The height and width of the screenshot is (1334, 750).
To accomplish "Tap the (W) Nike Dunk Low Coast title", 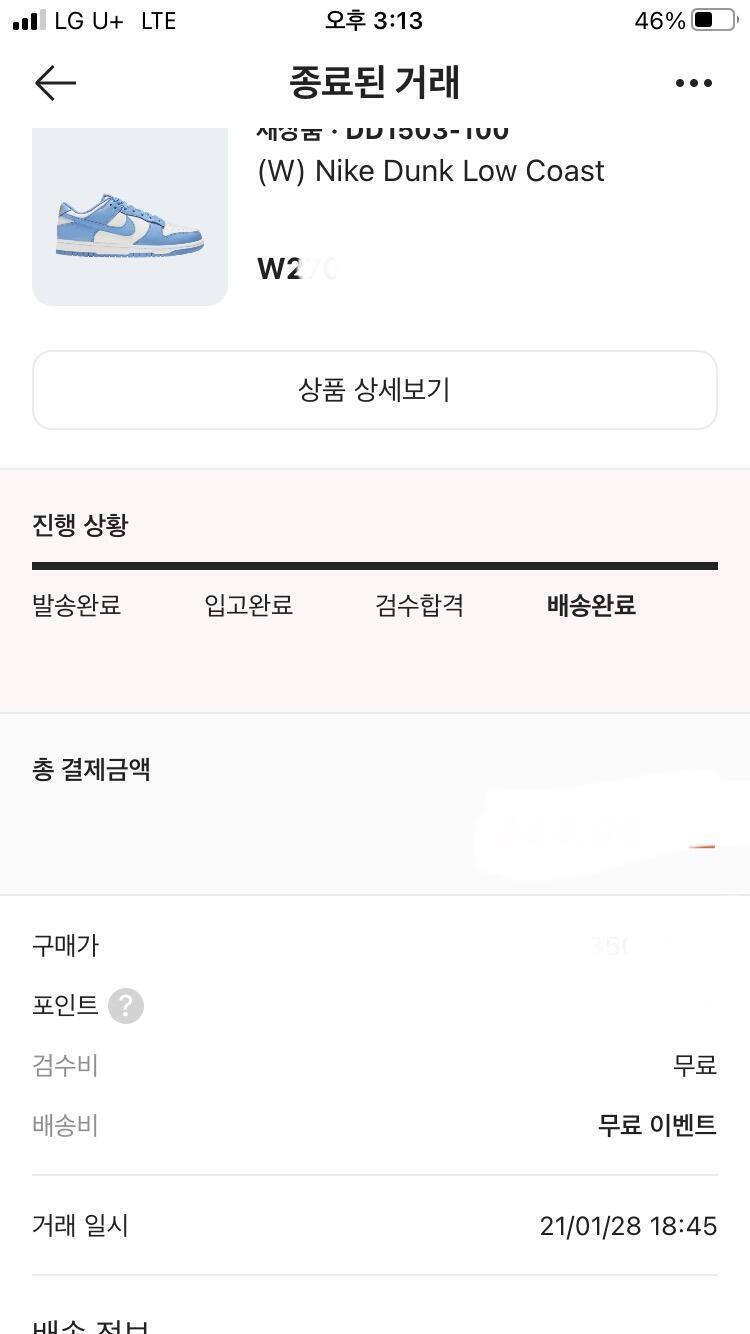I will pyautogui.click(x=430, y=171).
